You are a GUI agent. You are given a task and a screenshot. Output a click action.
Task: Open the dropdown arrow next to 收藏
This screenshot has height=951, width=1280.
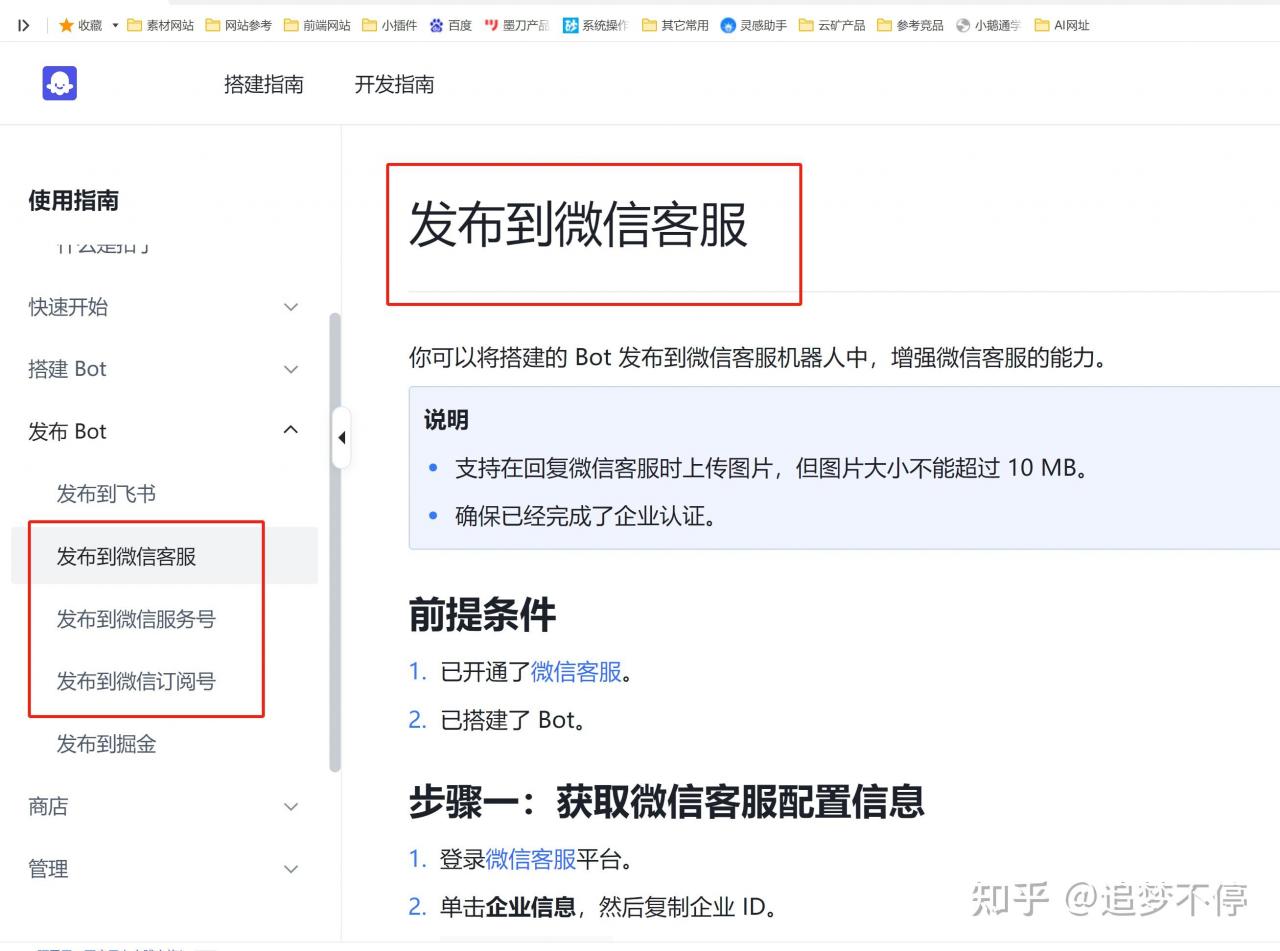tap(115, 25)
